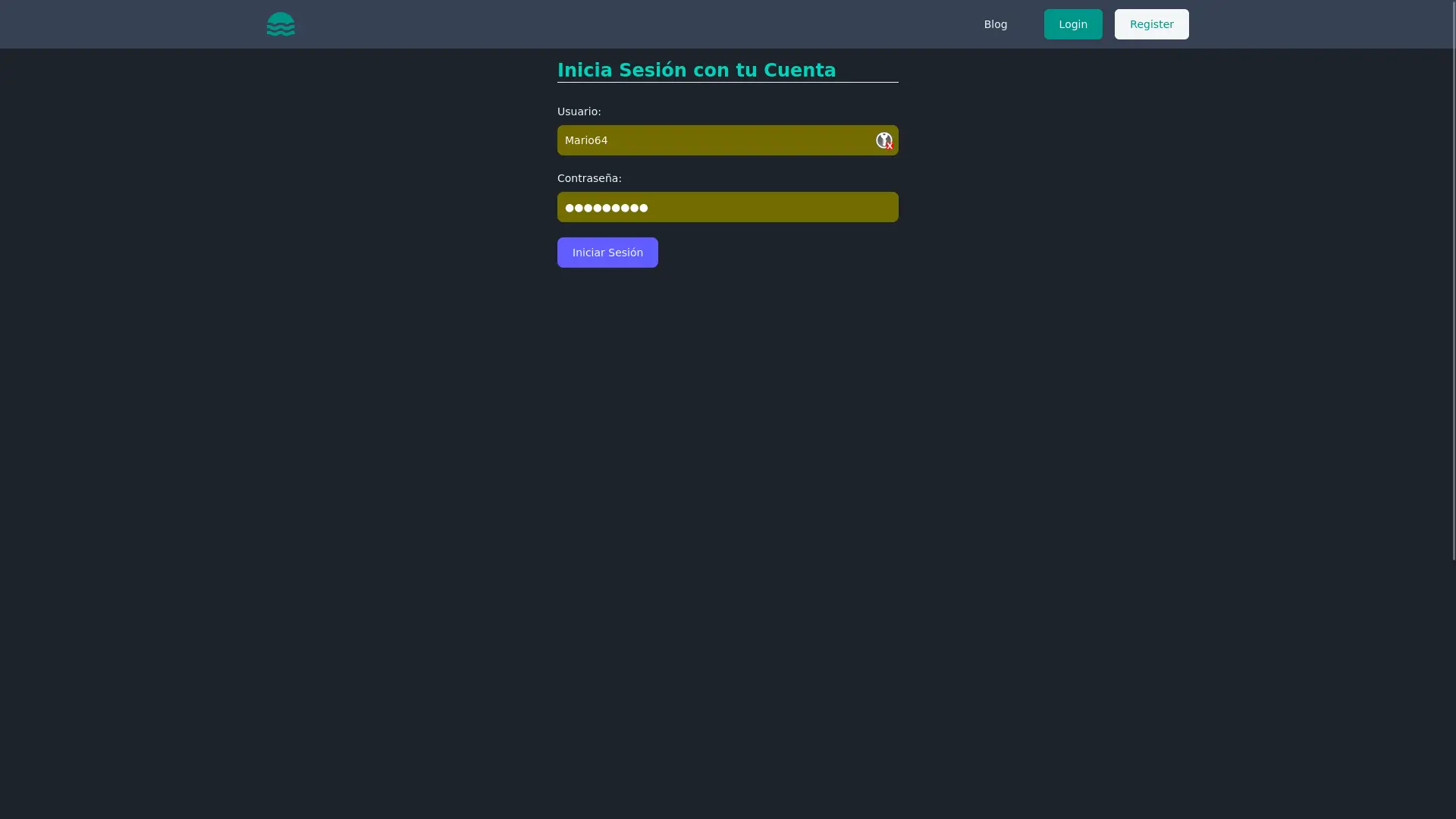Click the 'Usuario:' label

coord(579,111)
